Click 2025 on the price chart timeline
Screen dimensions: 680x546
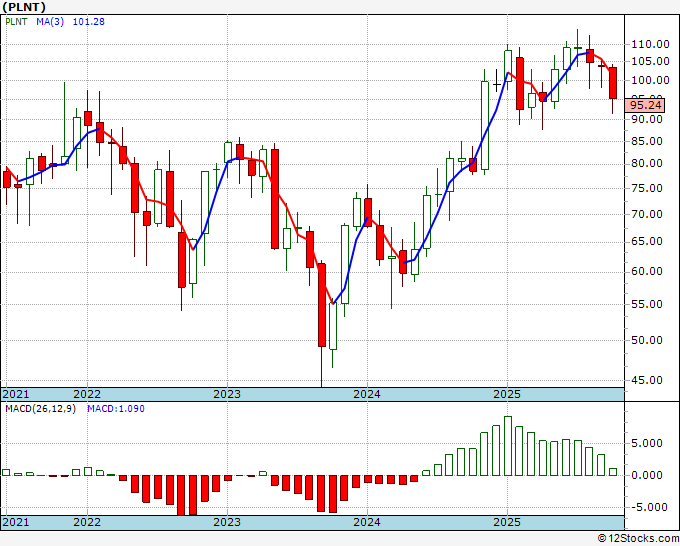(x=507, y=394)
